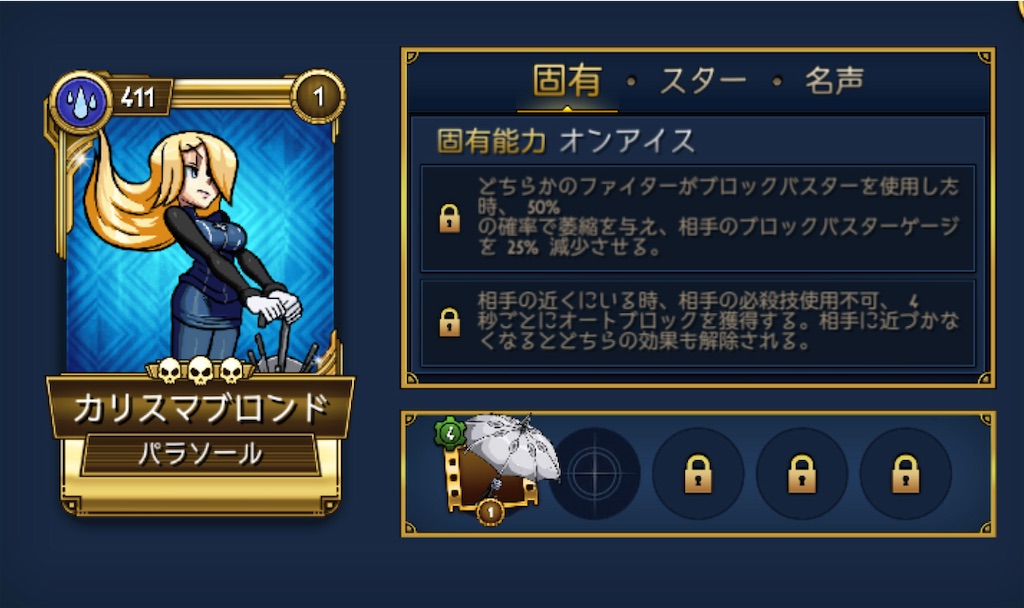
Task: Click lock icon on second ability
Action: click(x=449, y=322)
